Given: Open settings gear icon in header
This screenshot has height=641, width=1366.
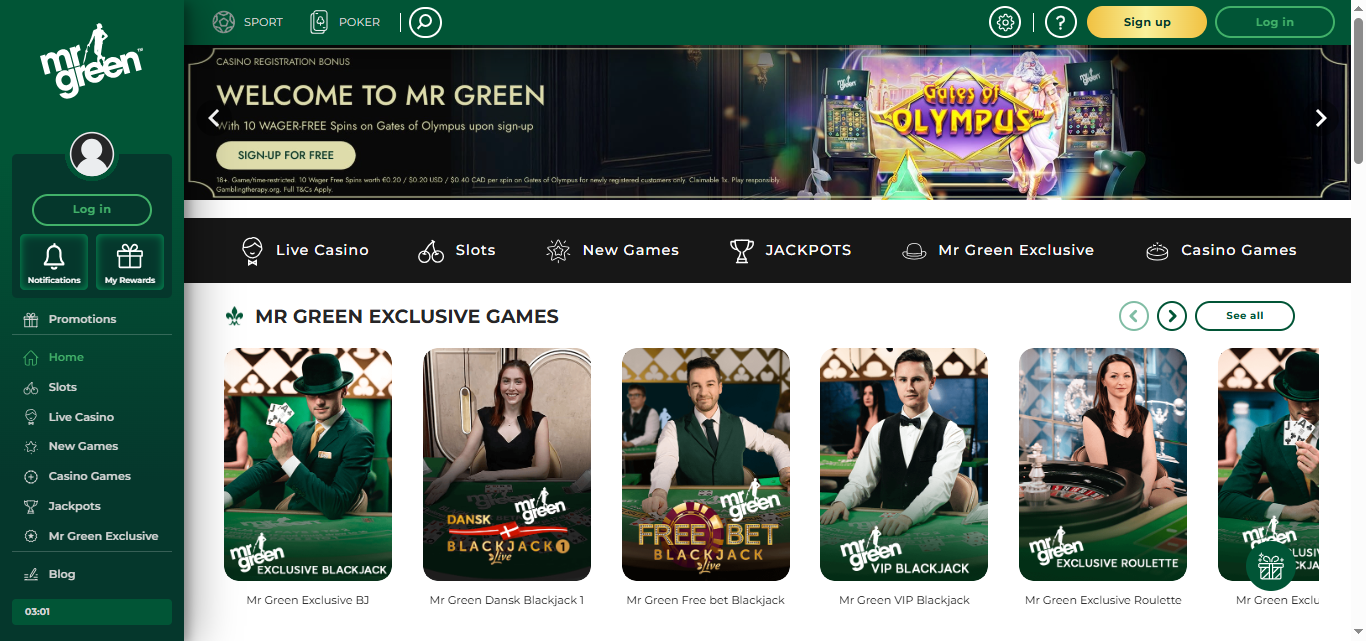Looking at the screenshot, I should point(1005,22).
